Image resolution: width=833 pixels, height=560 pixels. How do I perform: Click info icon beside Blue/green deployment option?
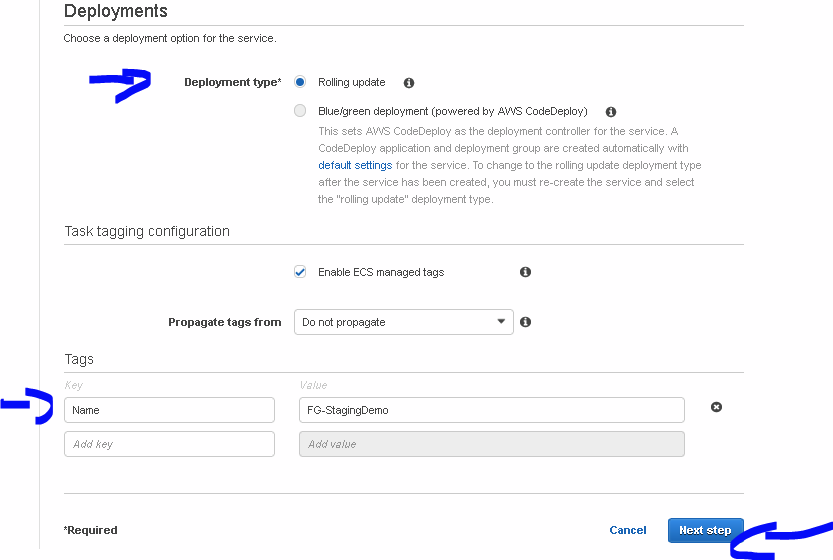pyautogui.click(x=611, y=112)
